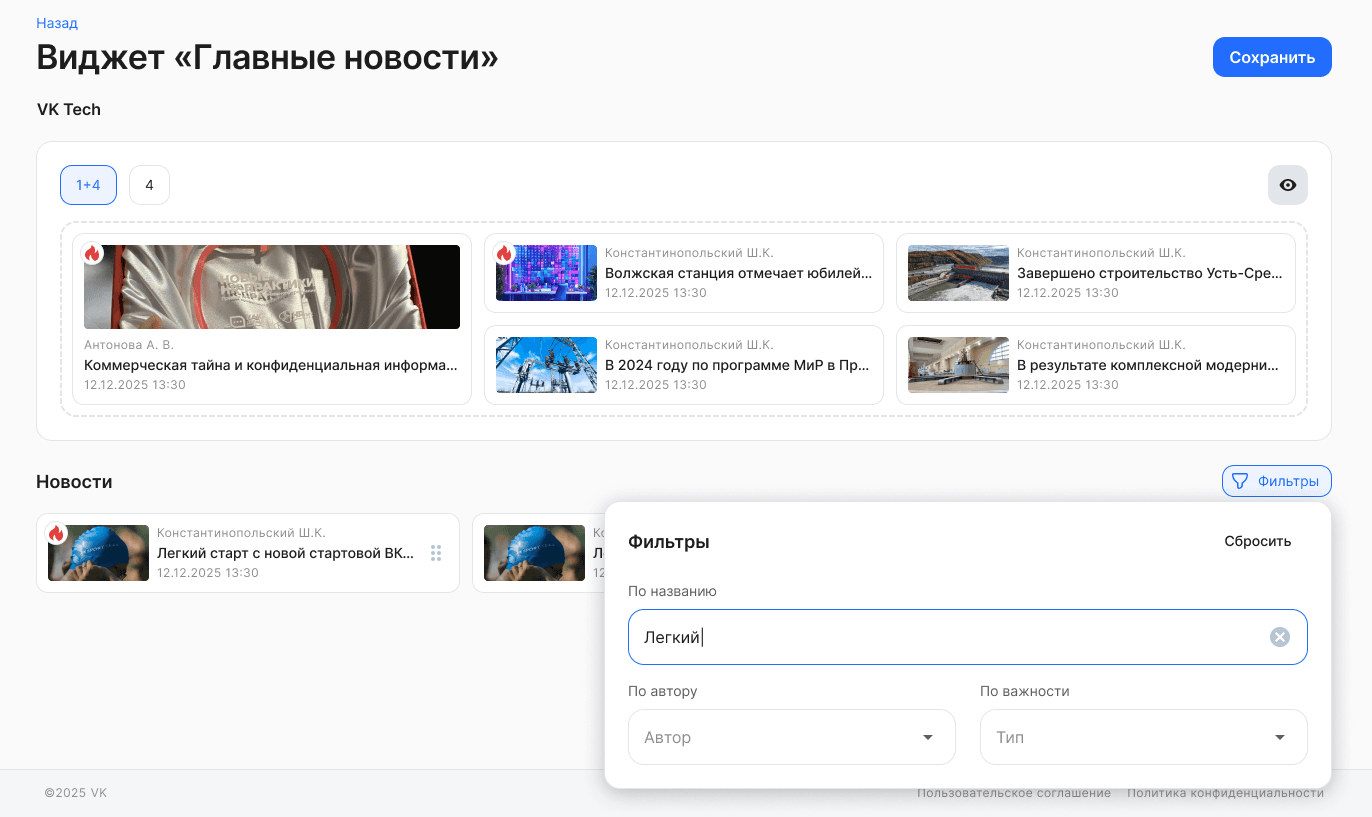Select the 1+4 layout option
Image resolution: width=1372 pixels, height=817 pixels.
88,185
